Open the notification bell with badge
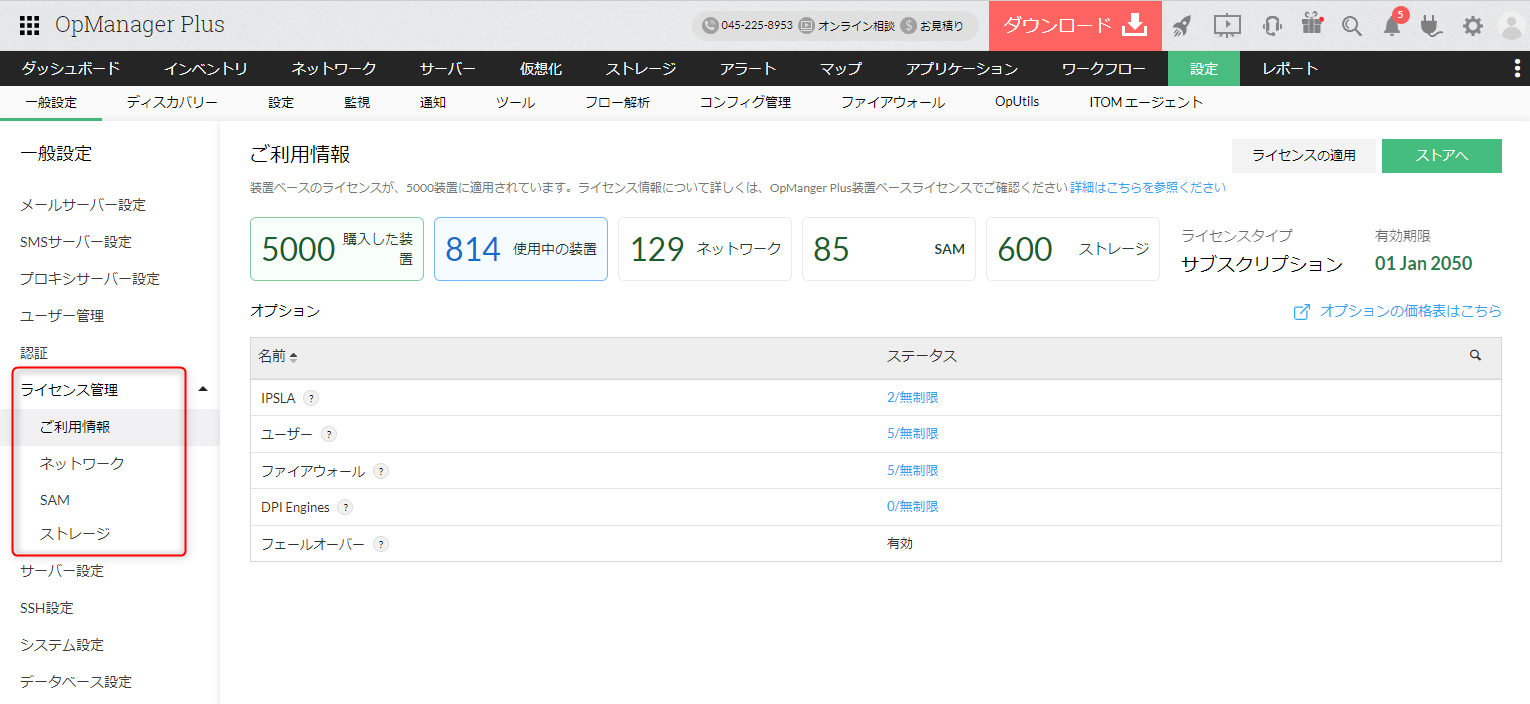Viewport: 1530px width, 704px height. pos(1392,26)
